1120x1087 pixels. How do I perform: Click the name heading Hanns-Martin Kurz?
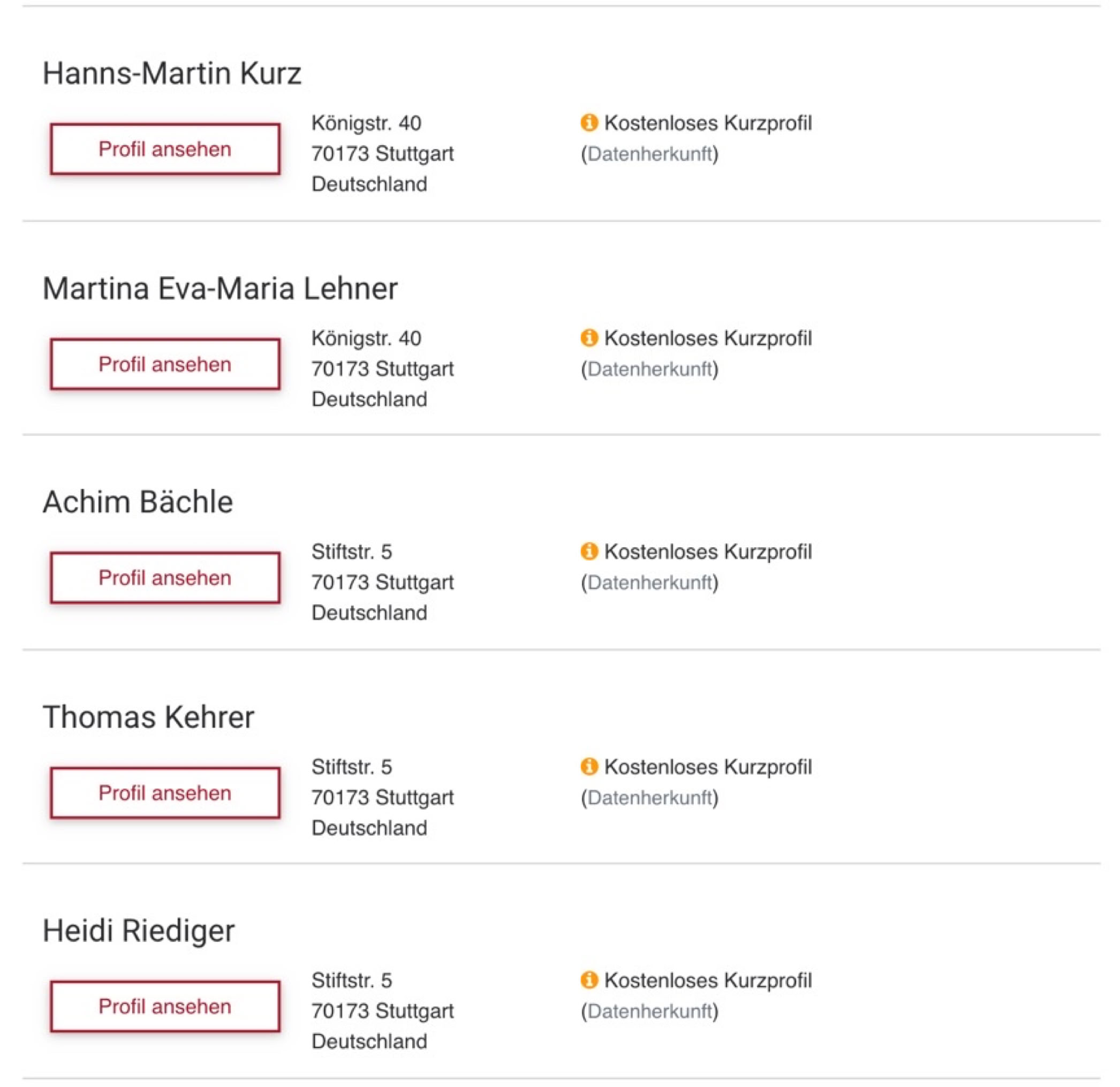click(172, 74)
